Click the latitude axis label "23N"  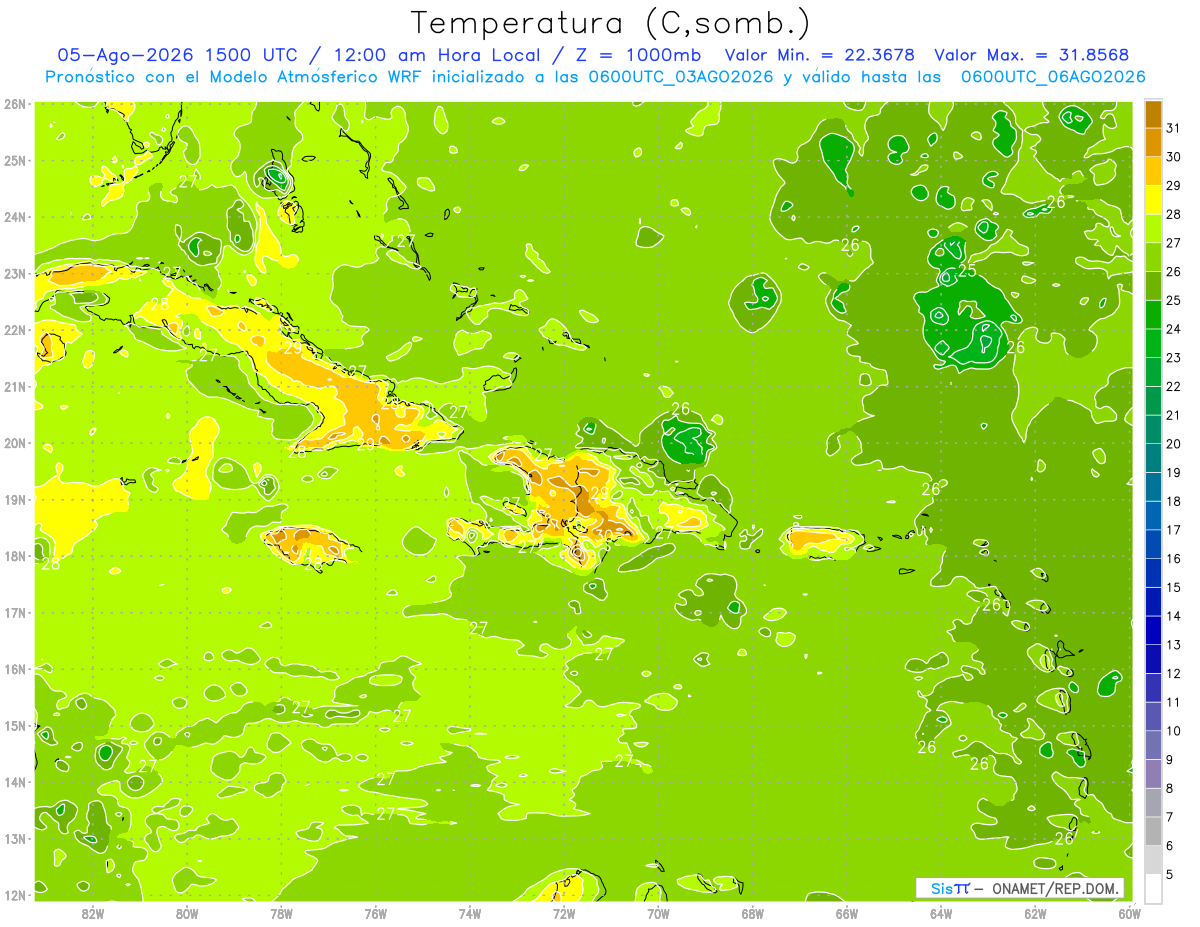(x=14, y=273)
